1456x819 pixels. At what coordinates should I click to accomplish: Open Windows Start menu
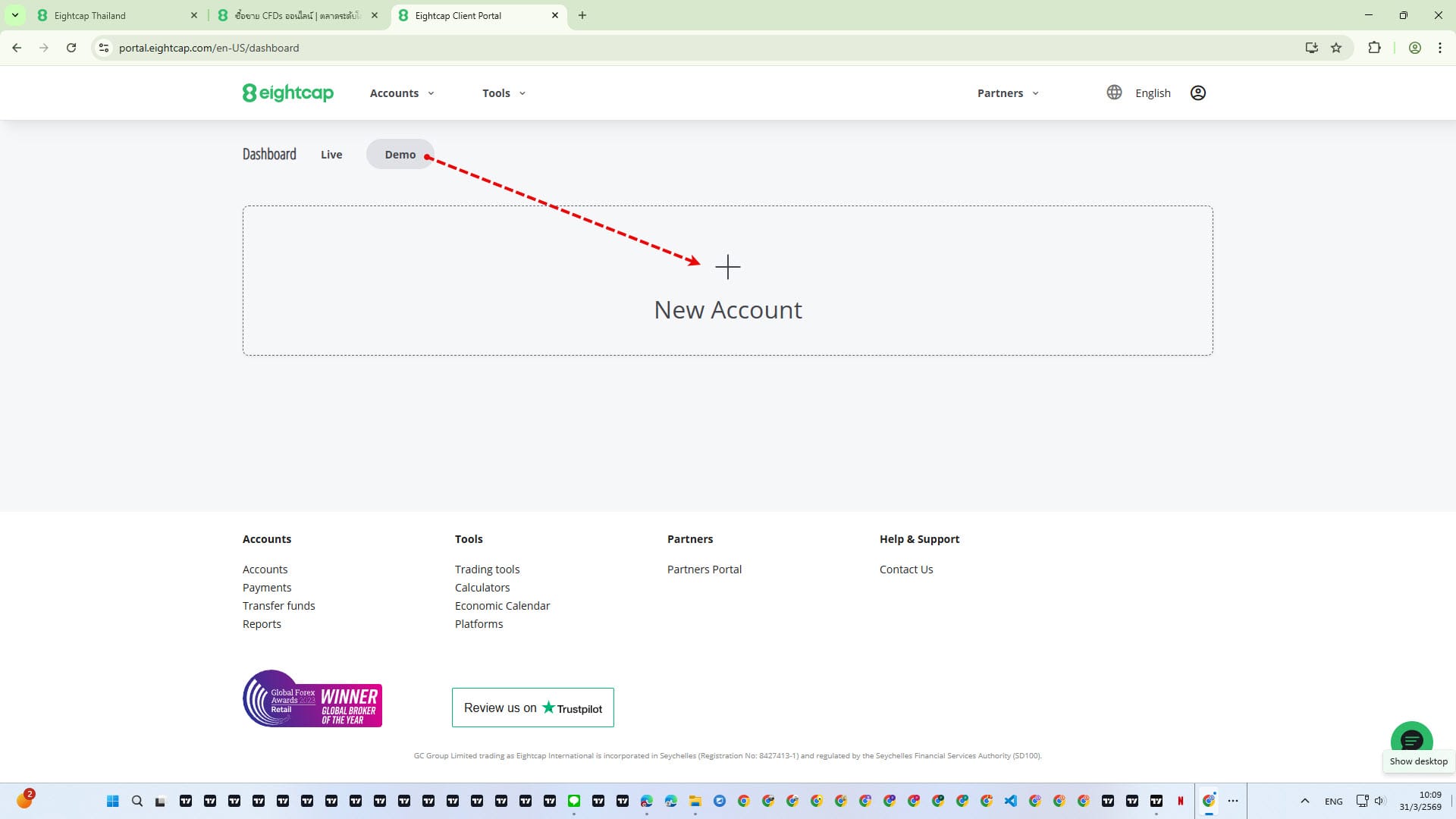click(113, 801)
